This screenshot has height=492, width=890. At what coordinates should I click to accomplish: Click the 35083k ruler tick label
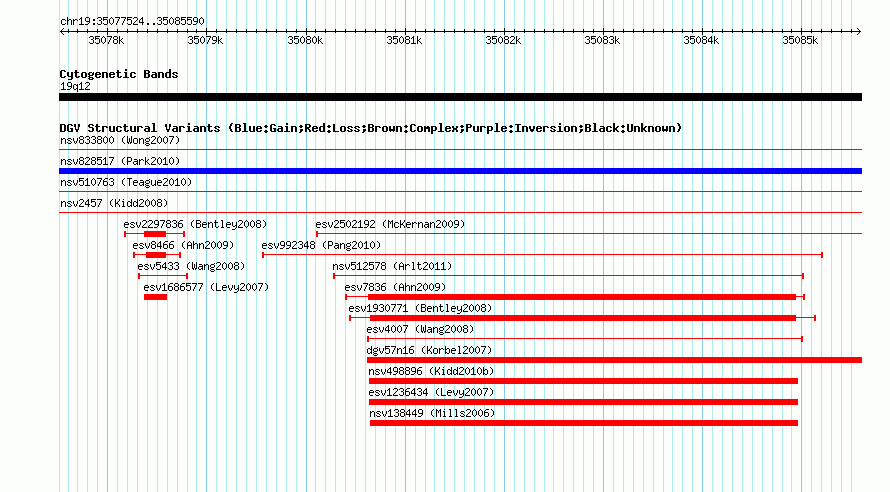pyautogui.click(x=602, y=40)
